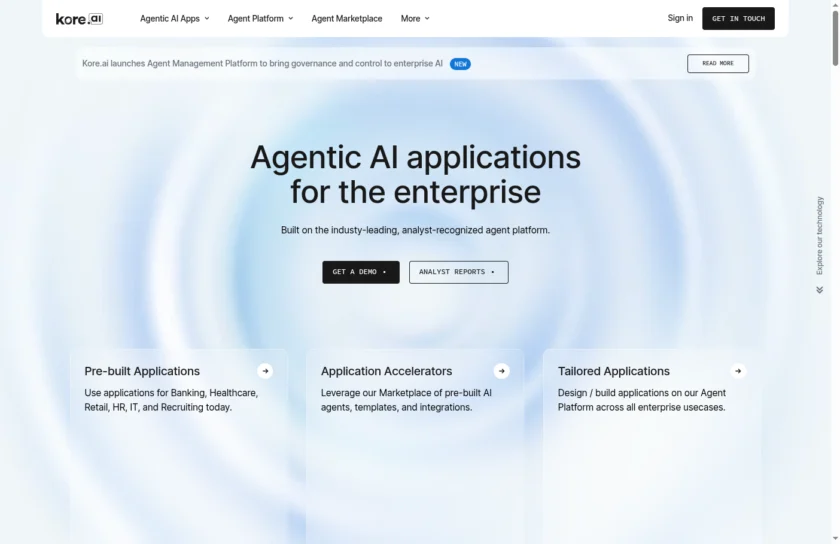Click the READ MORE button
The height and width of the screenshot is (544, 840).
tap(718, 63)
